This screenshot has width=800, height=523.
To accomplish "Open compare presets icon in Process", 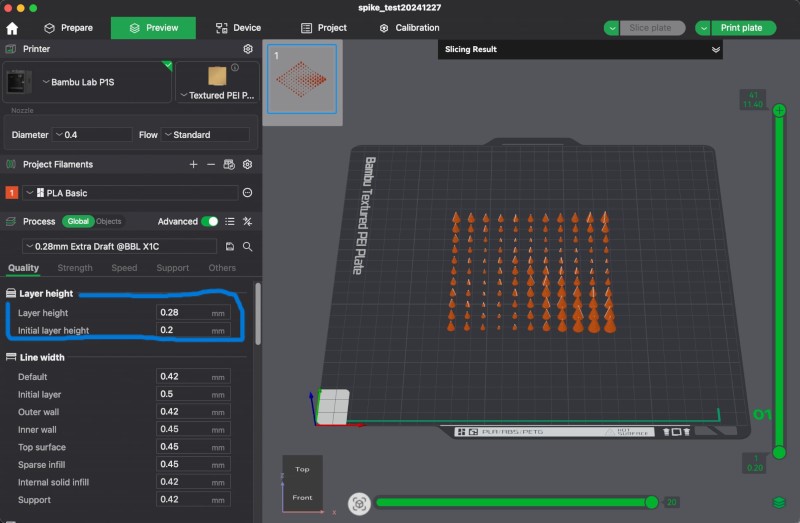I will pos(247,221).
